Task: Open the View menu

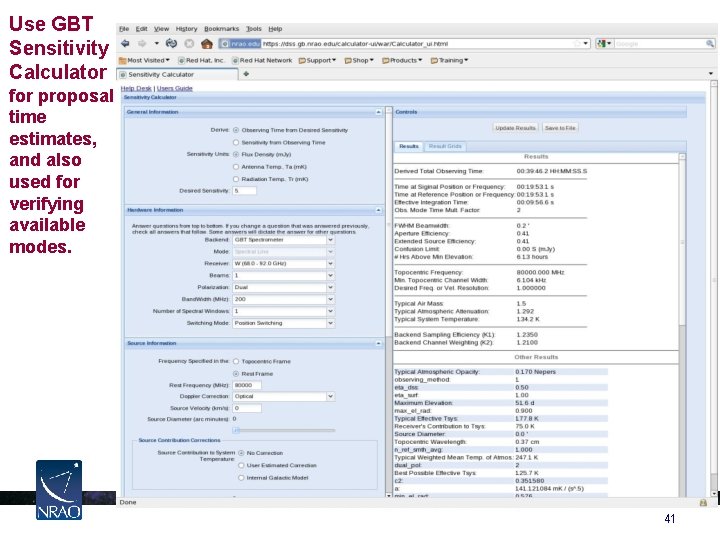Action: (161, 28)
